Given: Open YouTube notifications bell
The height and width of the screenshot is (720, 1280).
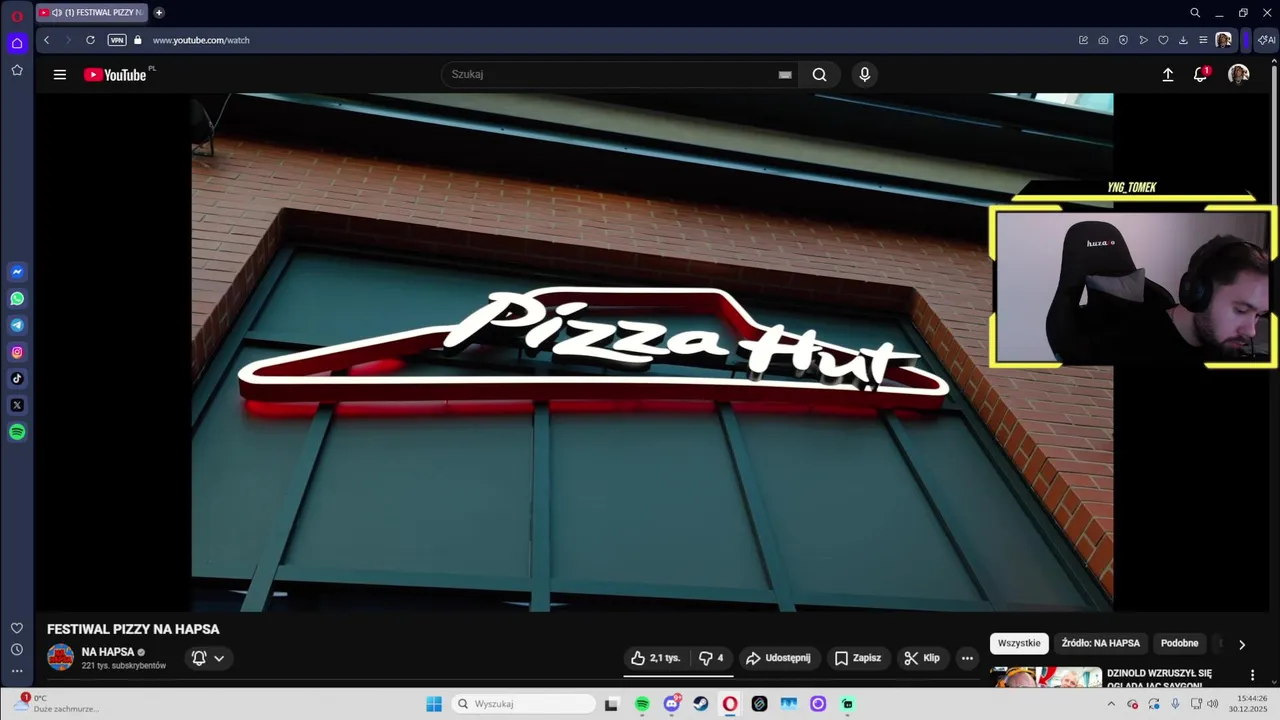Looking at the screenshot, I should [x=1200, y=74].
